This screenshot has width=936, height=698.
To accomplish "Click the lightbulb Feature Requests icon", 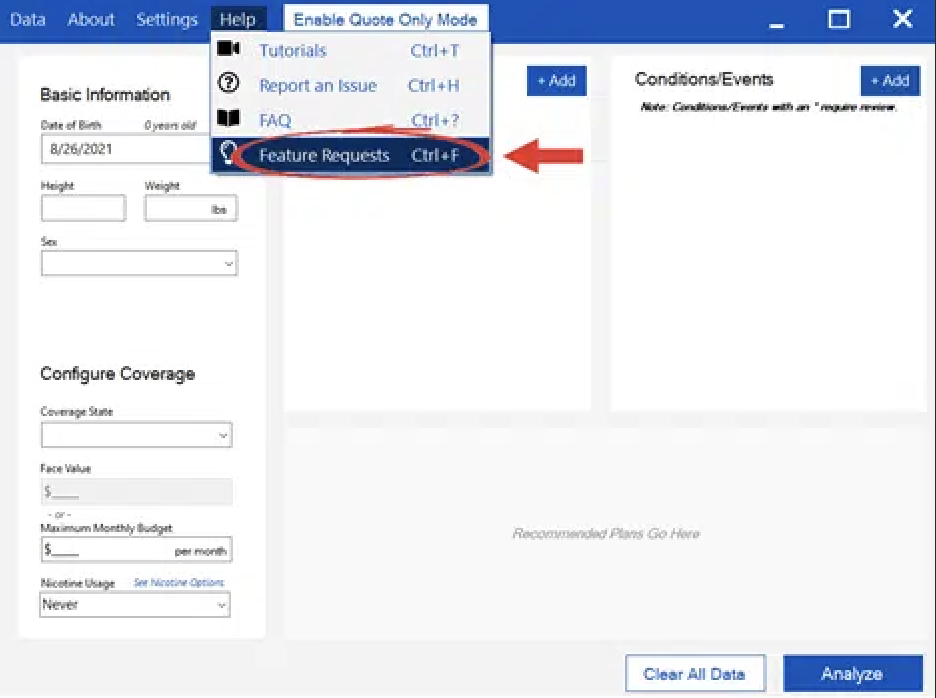I will tap(228, 155).
